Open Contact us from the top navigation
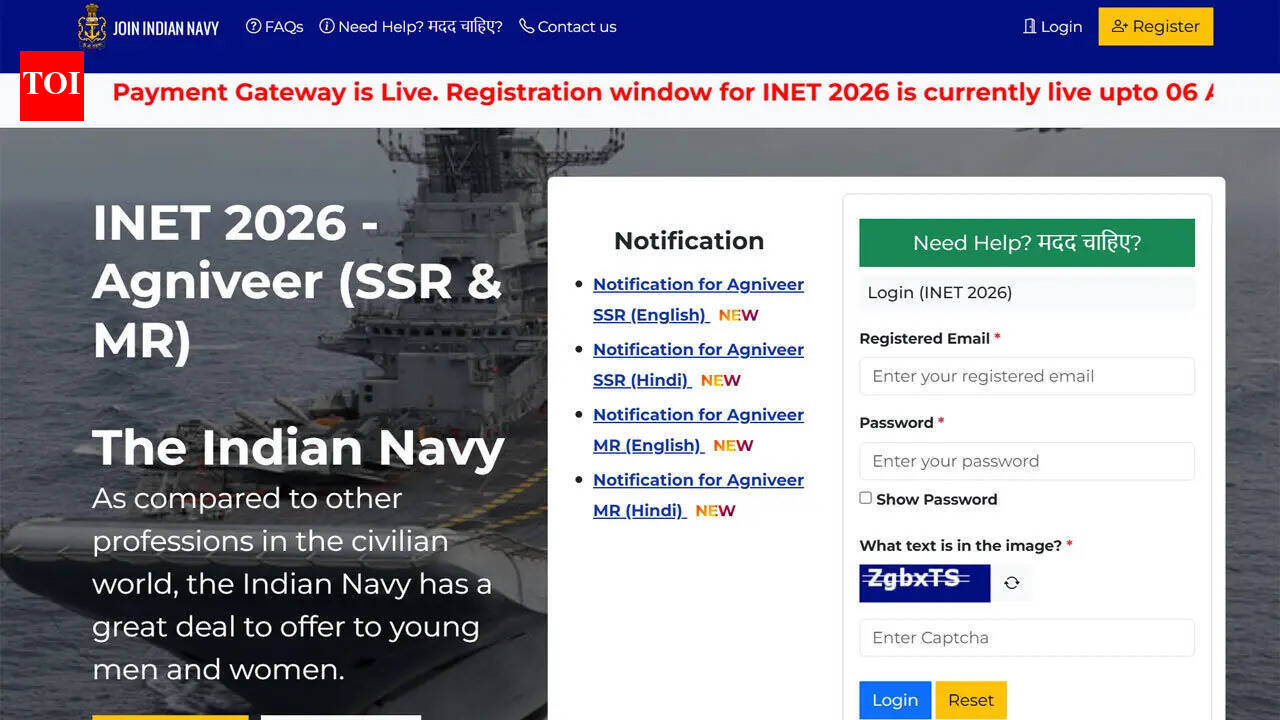The height and width of the screenshot is (720, 1280). click(576, 26)
